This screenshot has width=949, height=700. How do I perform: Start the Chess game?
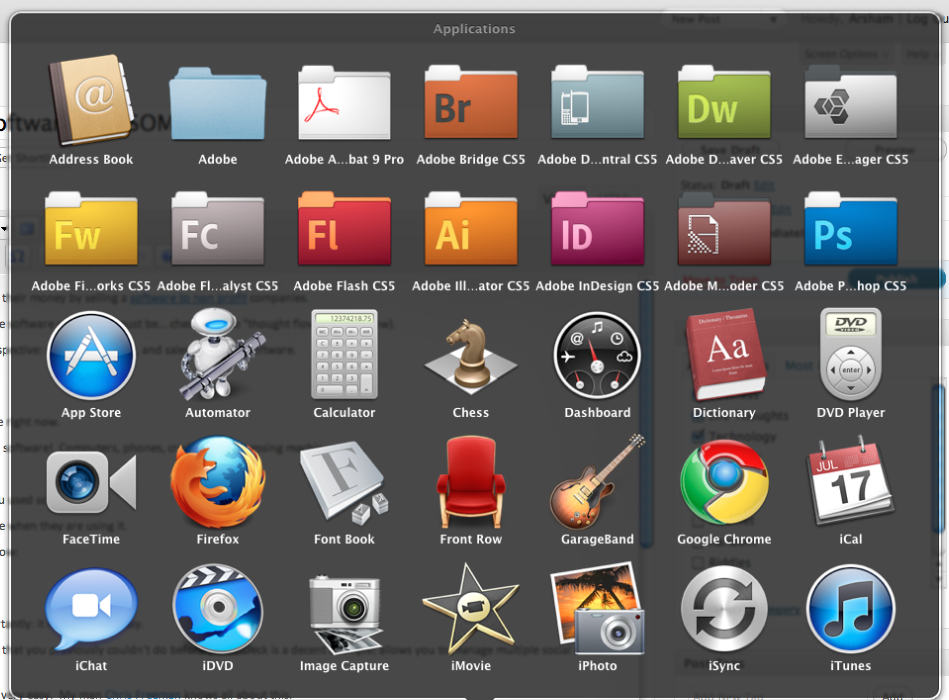click(471, 356)
